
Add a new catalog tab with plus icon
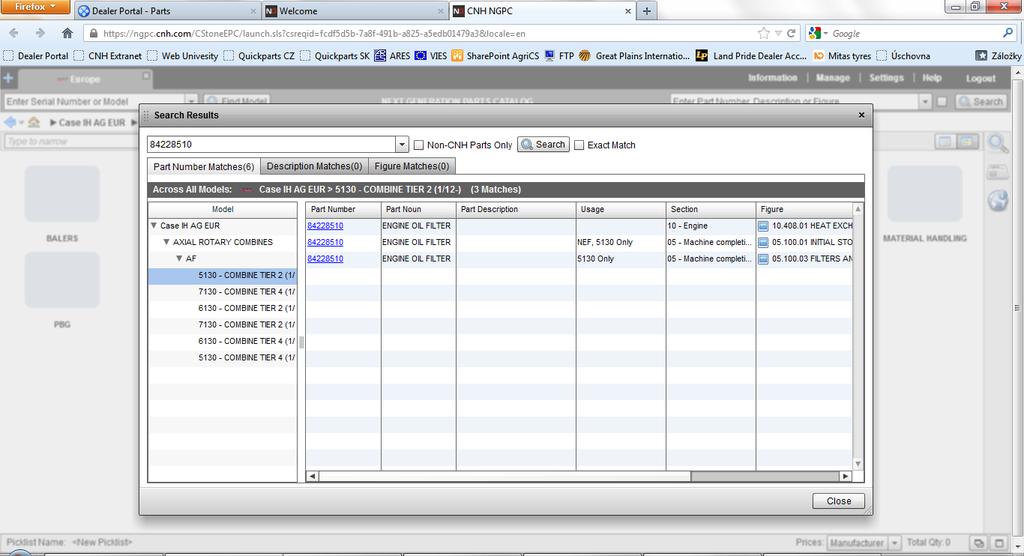[8, 78]
